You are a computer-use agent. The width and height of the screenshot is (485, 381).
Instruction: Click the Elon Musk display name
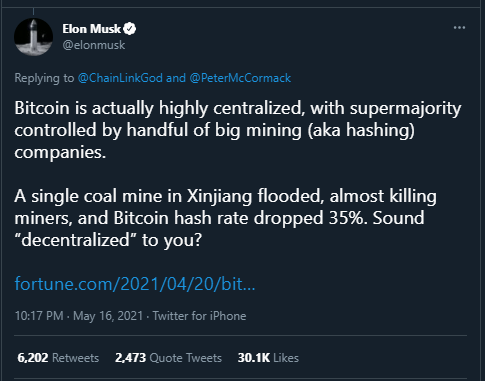91,29
